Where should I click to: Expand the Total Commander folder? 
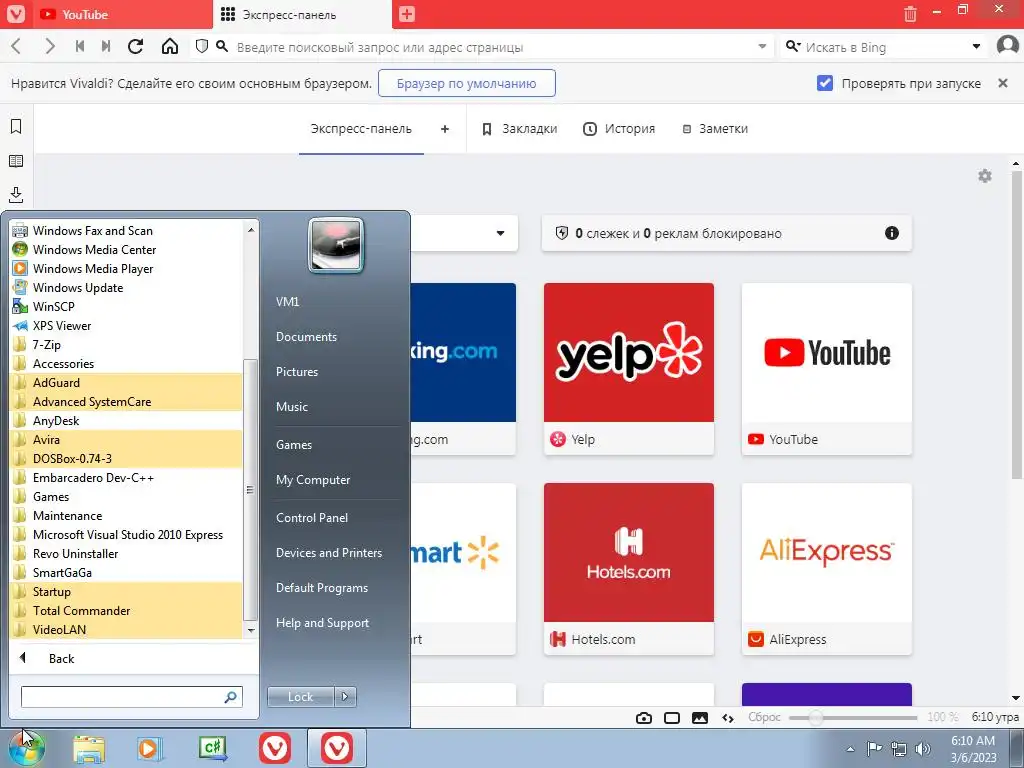(126, 611)
